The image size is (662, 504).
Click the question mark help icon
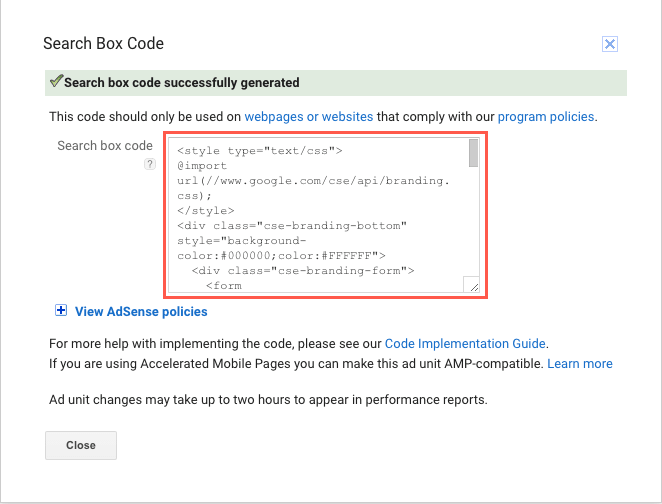pyautogui.click(x=150, y=164)
